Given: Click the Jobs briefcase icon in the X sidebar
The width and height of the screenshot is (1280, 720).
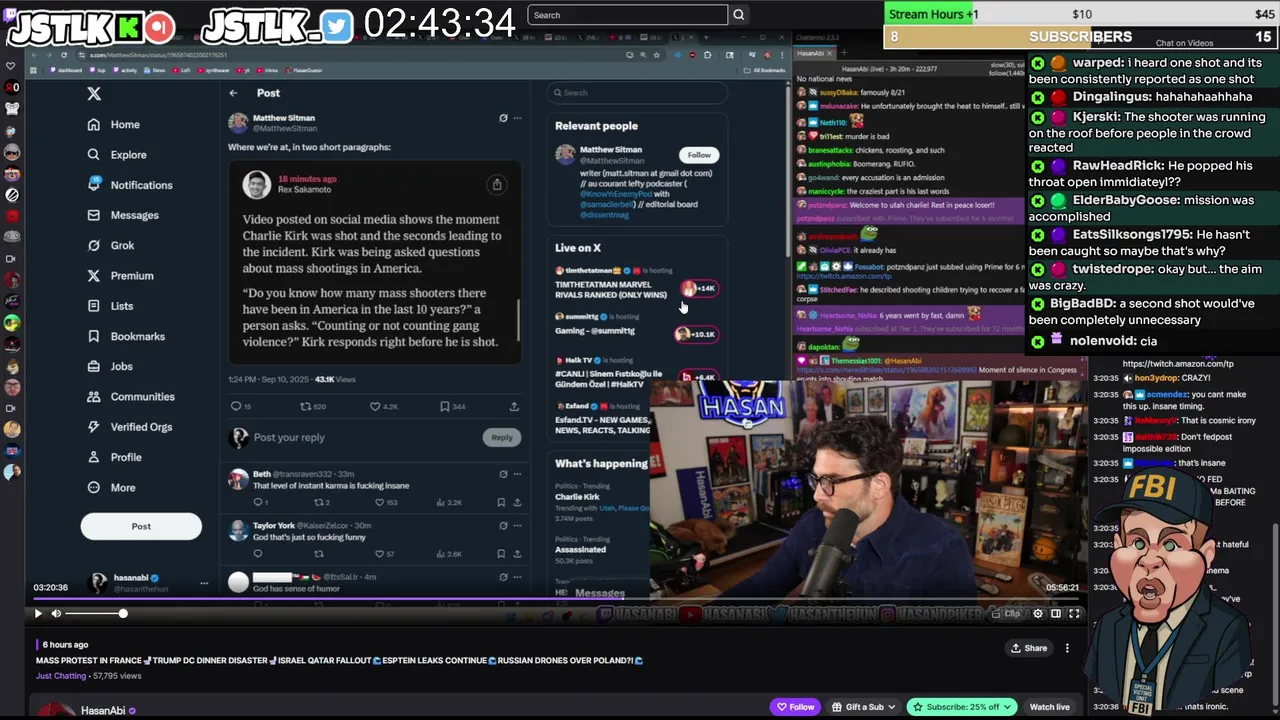Looking at the screenshot, I should (x=94, y=366).
